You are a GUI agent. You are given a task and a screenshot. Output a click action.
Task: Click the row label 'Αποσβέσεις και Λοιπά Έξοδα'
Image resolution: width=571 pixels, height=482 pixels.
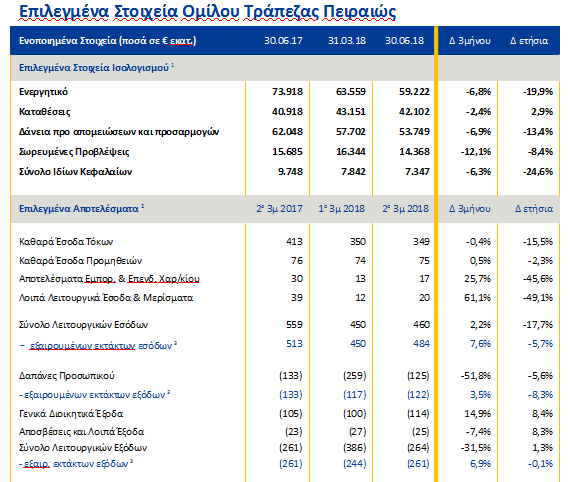[82, 432]
